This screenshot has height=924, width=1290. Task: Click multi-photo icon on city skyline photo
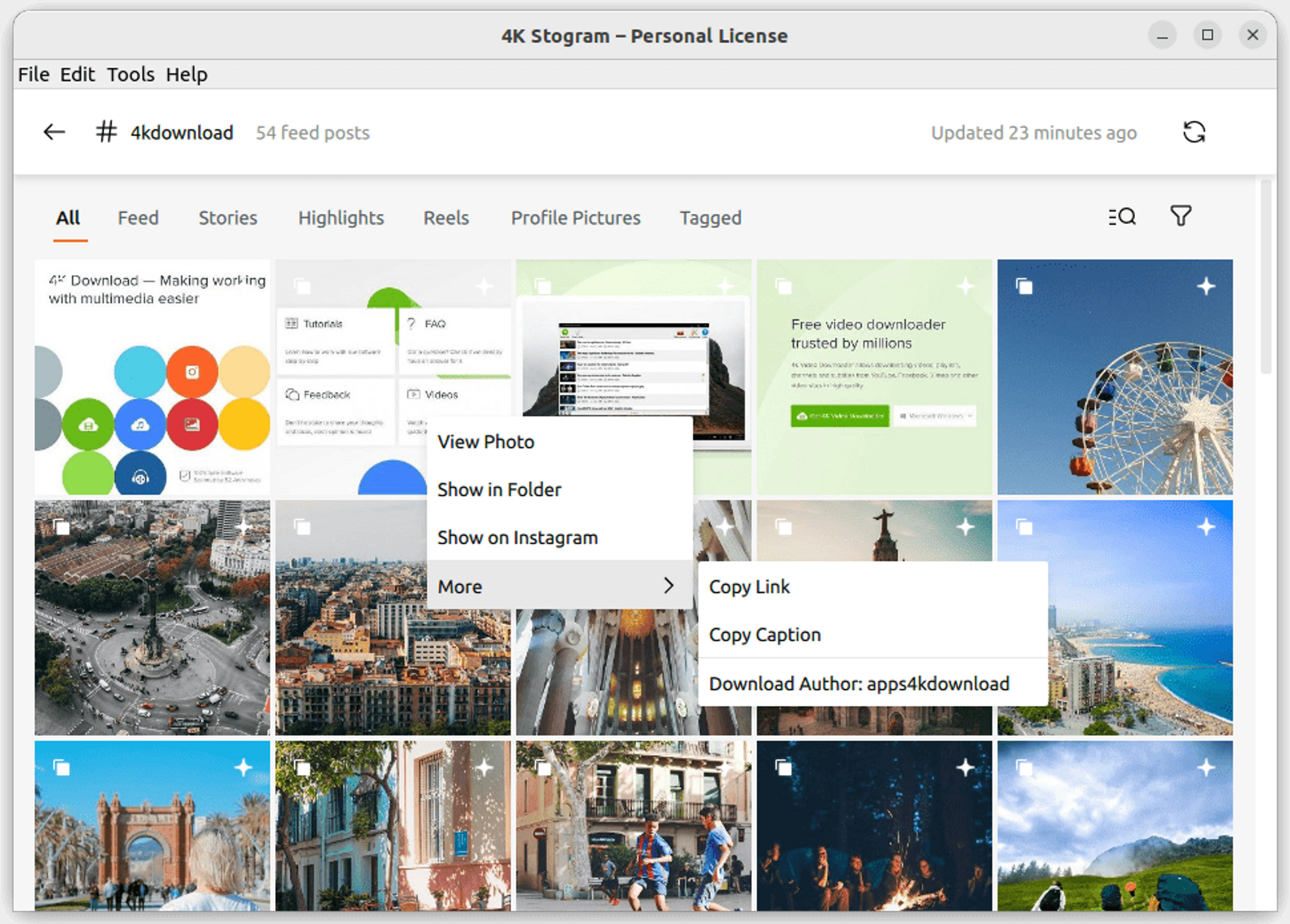pyautogui.click(x=302, y=527)
